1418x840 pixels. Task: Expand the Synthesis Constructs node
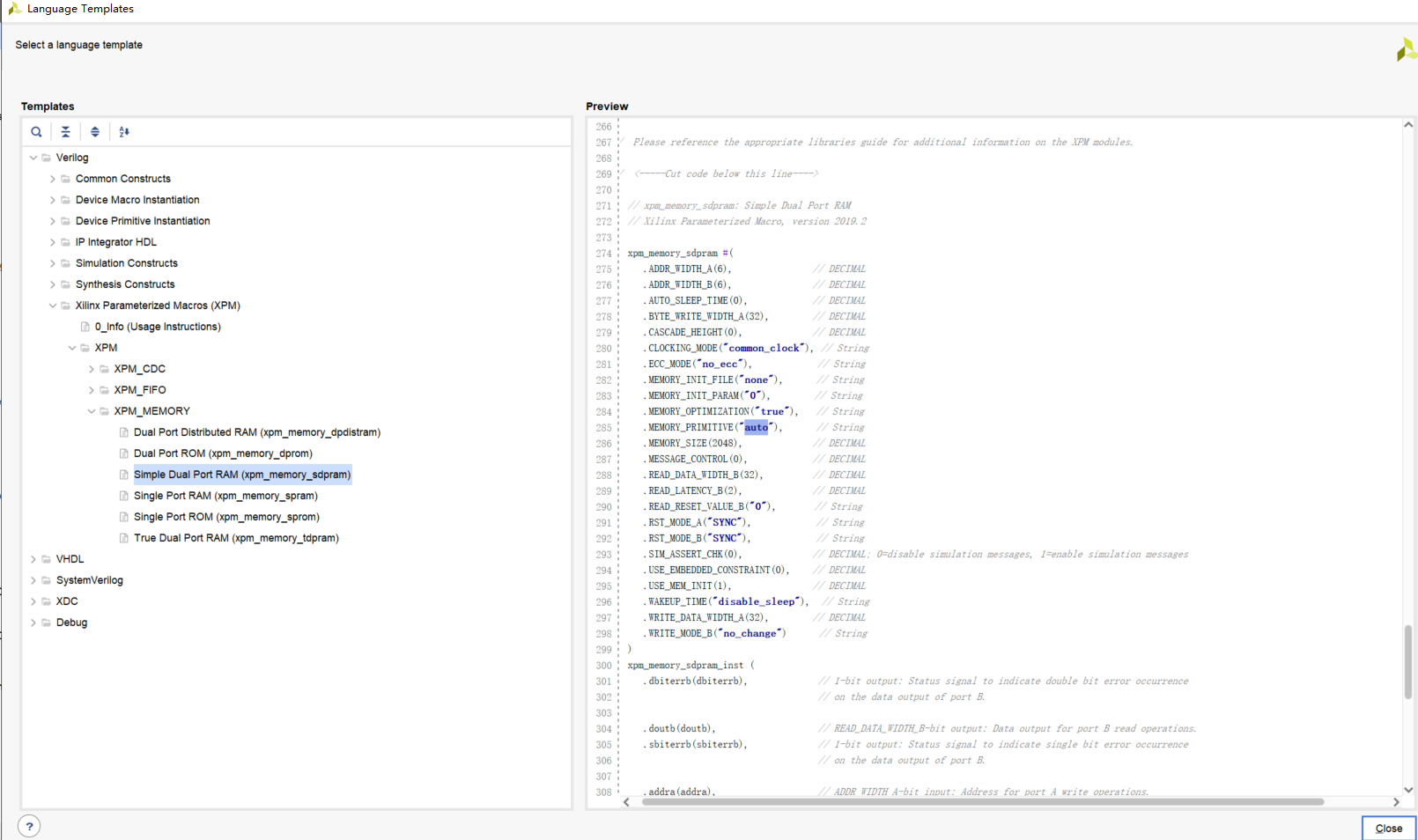(x=53, y=284)
